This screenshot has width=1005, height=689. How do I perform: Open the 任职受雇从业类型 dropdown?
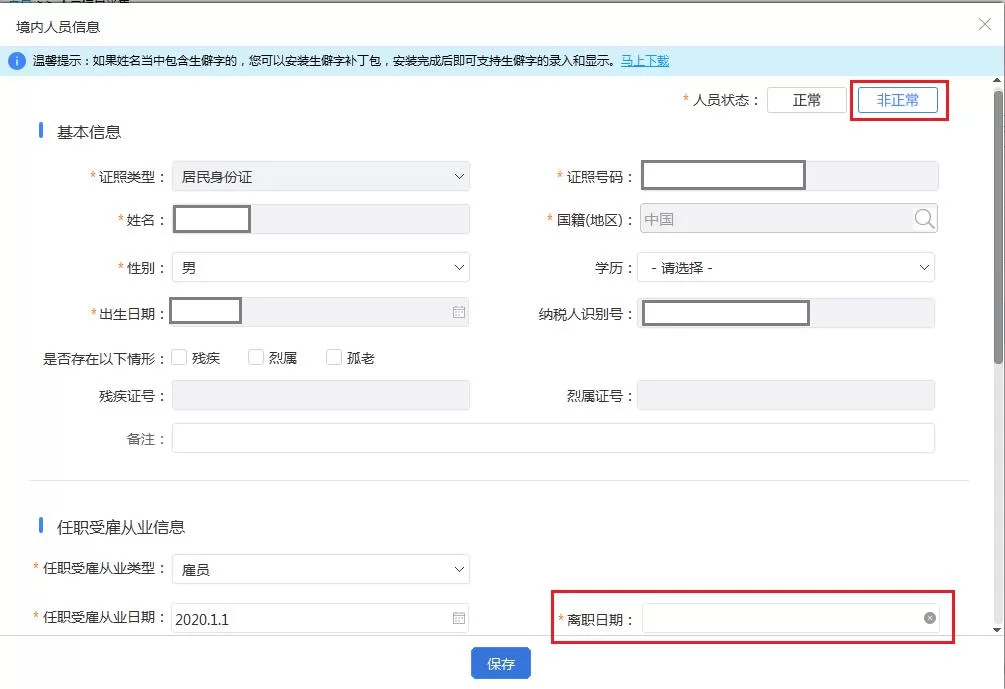pyautogui.click(x=320, y=570)
